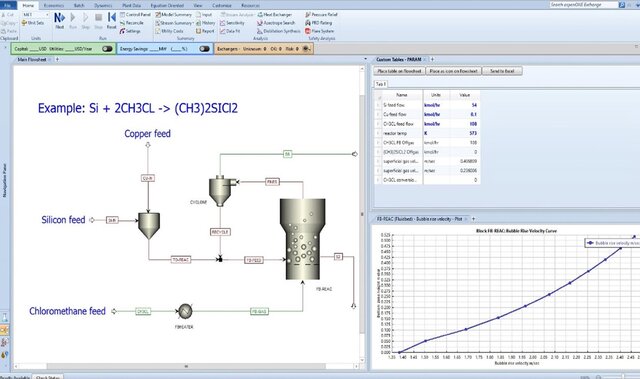Click Reconcile in the Run group
The width and height of the screenshot is (640, 379).
coord(131,23)
